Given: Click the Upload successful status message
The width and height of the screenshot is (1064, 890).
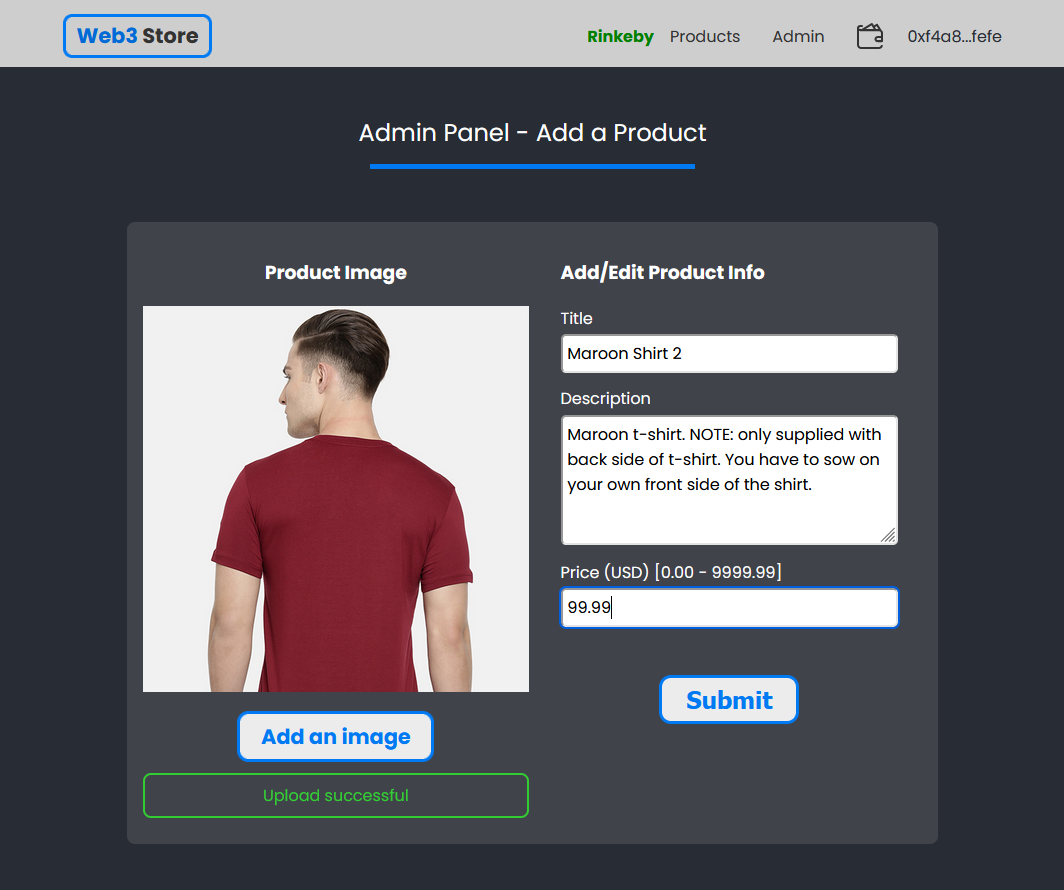Looking at the screenshot, I should (336, 796).
